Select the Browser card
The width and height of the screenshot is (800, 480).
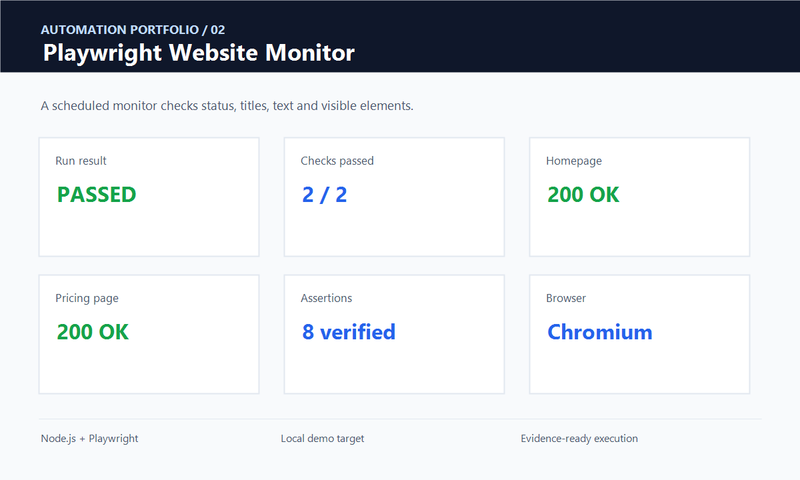pyautogui.click(x=639, y=334)
